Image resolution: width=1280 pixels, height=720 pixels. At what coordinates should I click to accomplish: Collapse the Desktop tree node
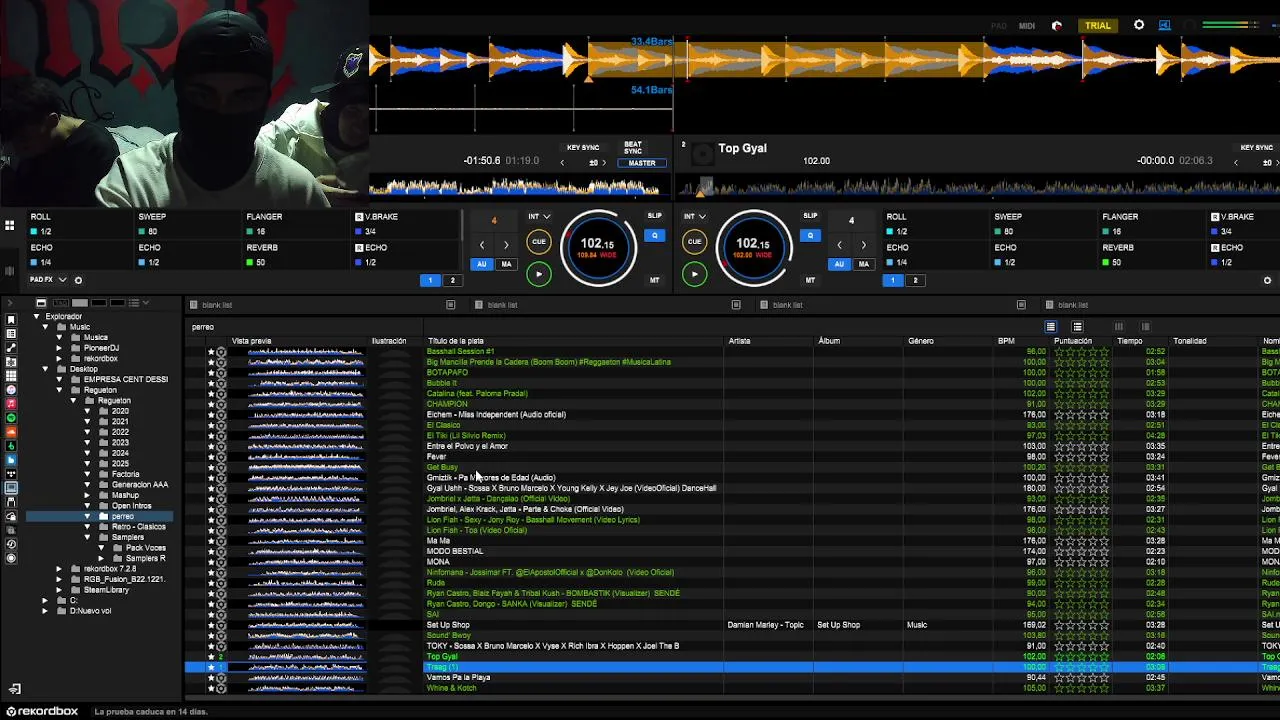[45, 369]
